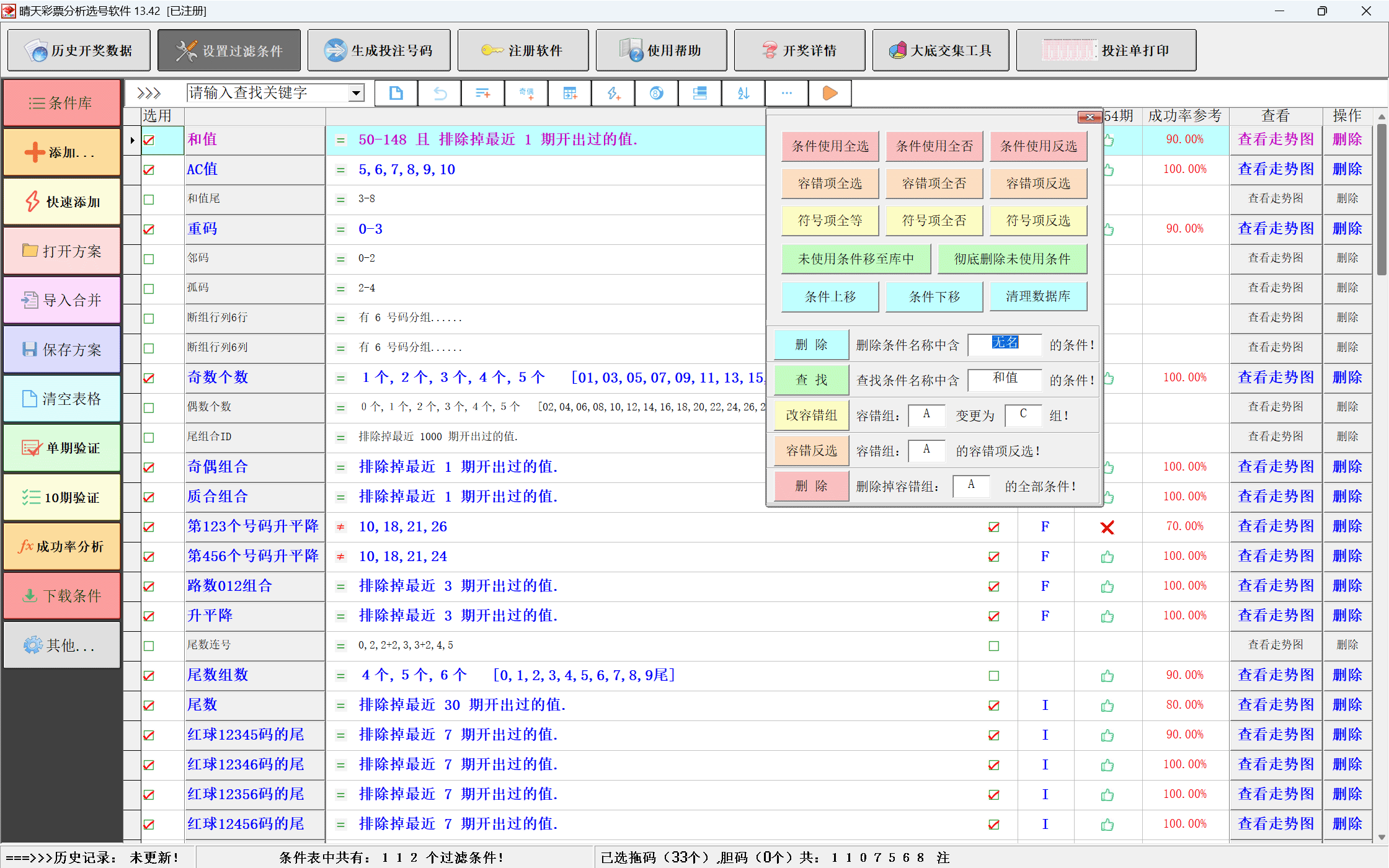The width and height of the screenshot is (1389, 868).
Task: Click the vertical scrollbar thumb
Action: pos(1382,198)
